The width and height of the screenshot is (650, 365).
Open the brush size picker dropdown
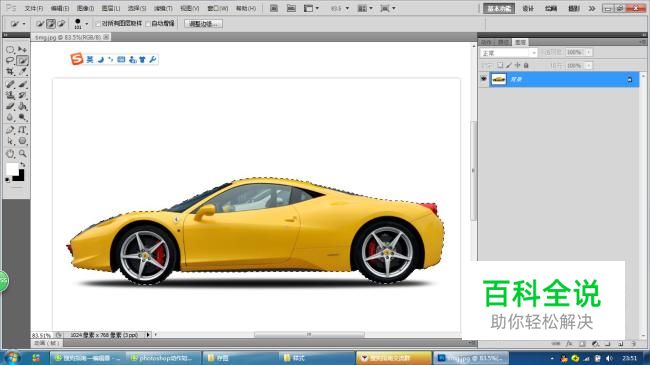pos(86,24)
